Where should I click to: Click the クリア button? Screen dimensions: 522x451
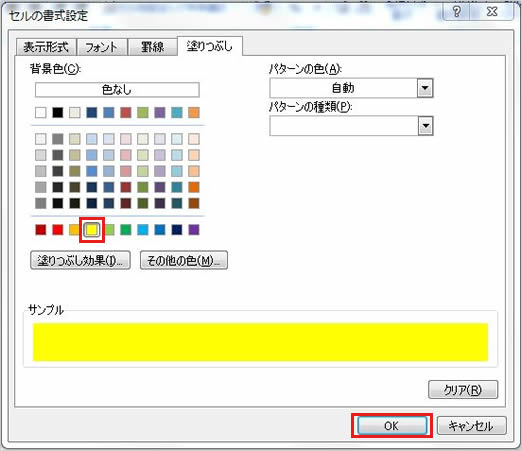[x=463, y=389]
